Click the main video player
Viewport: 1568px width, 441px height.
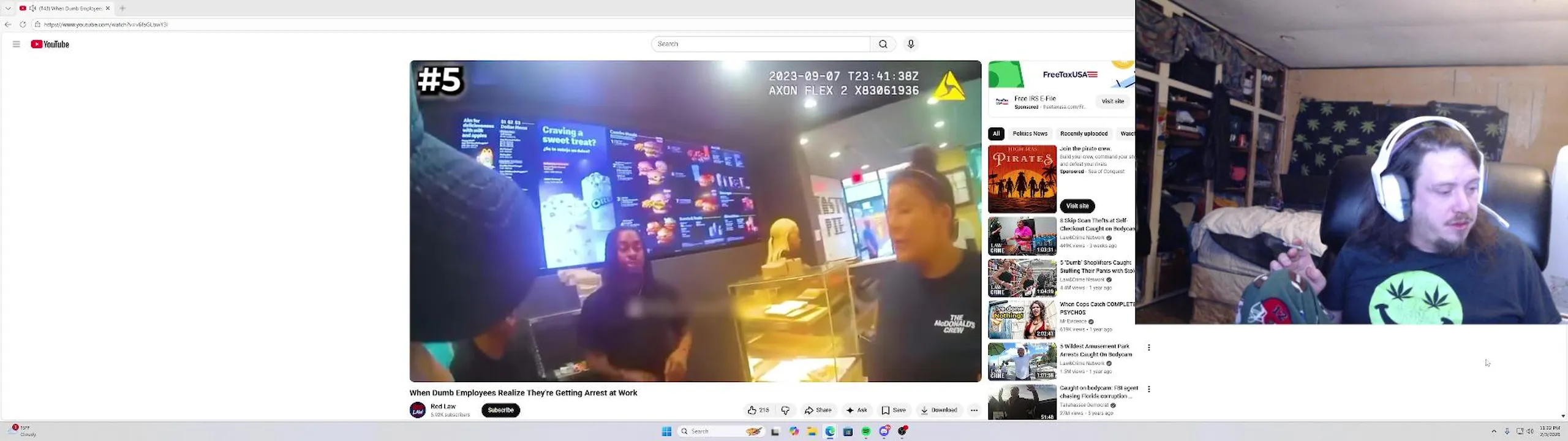coord(695,221)
